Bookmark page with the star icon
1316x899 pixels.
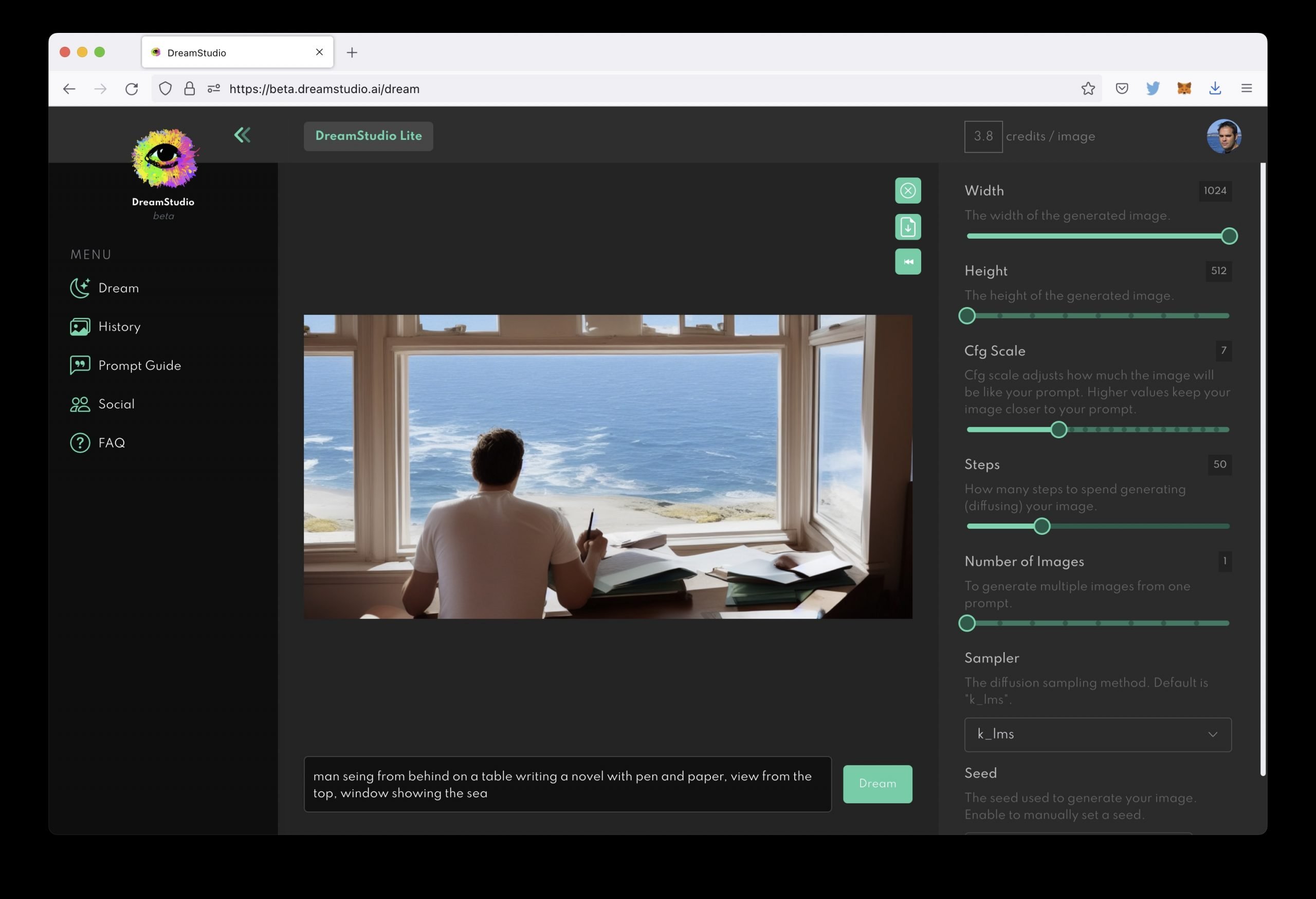tap(1087, 88)
